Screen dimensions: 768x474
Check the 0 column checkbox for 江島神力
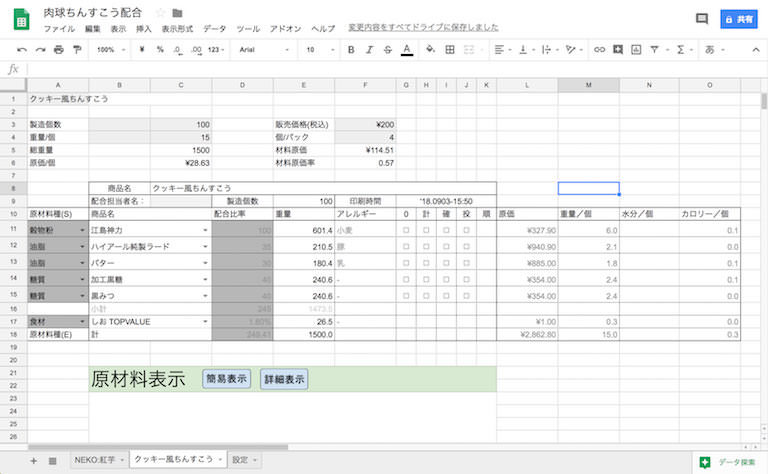406,230
